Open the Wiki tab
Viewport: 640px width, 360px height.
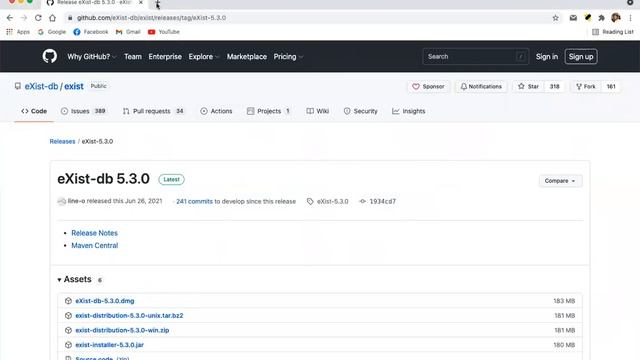tap(318, 111)
